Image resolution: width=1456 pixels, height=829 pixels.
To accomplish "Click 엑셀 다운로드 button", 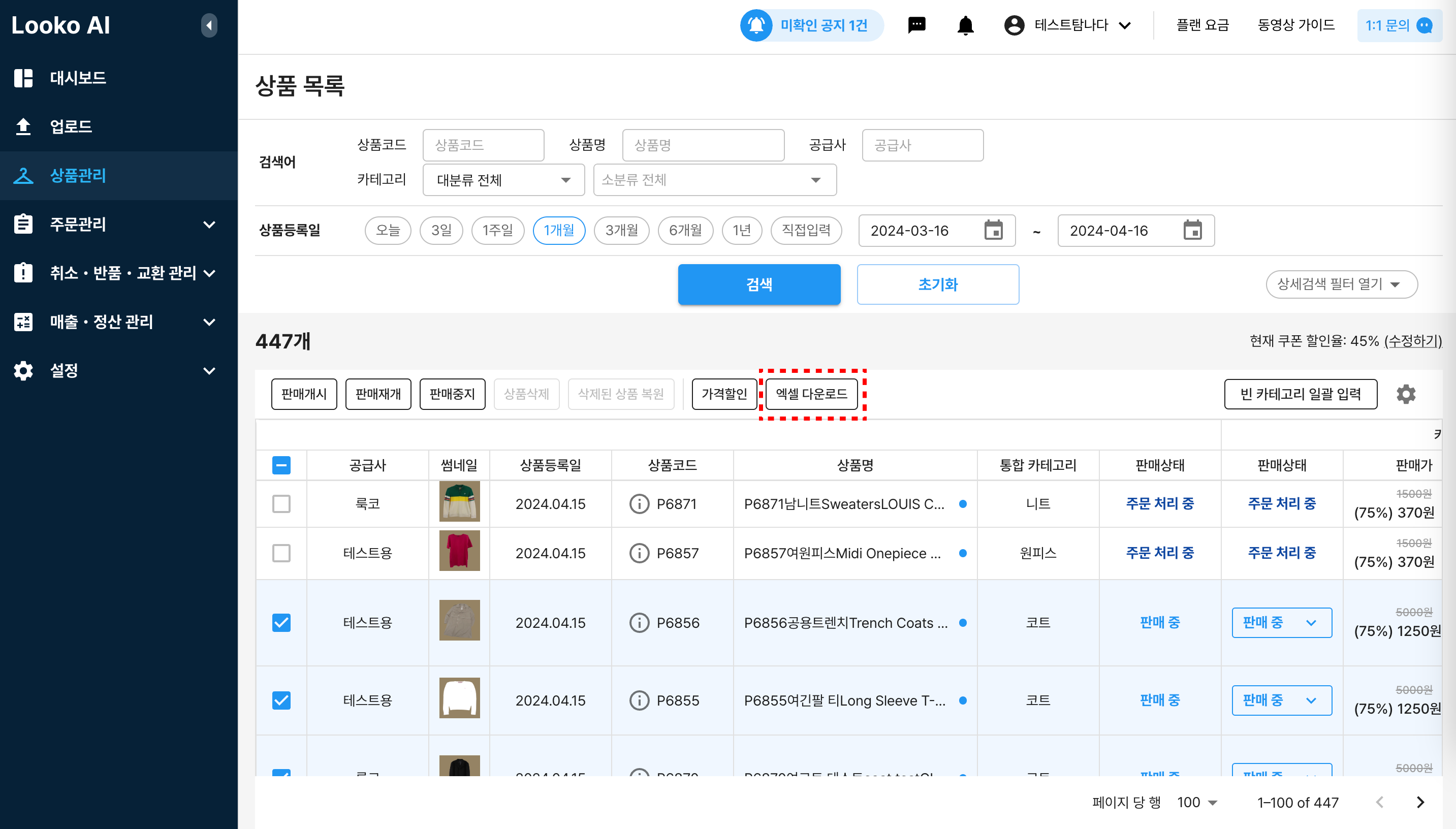I will pyautogui.click(x=811, y=394).
